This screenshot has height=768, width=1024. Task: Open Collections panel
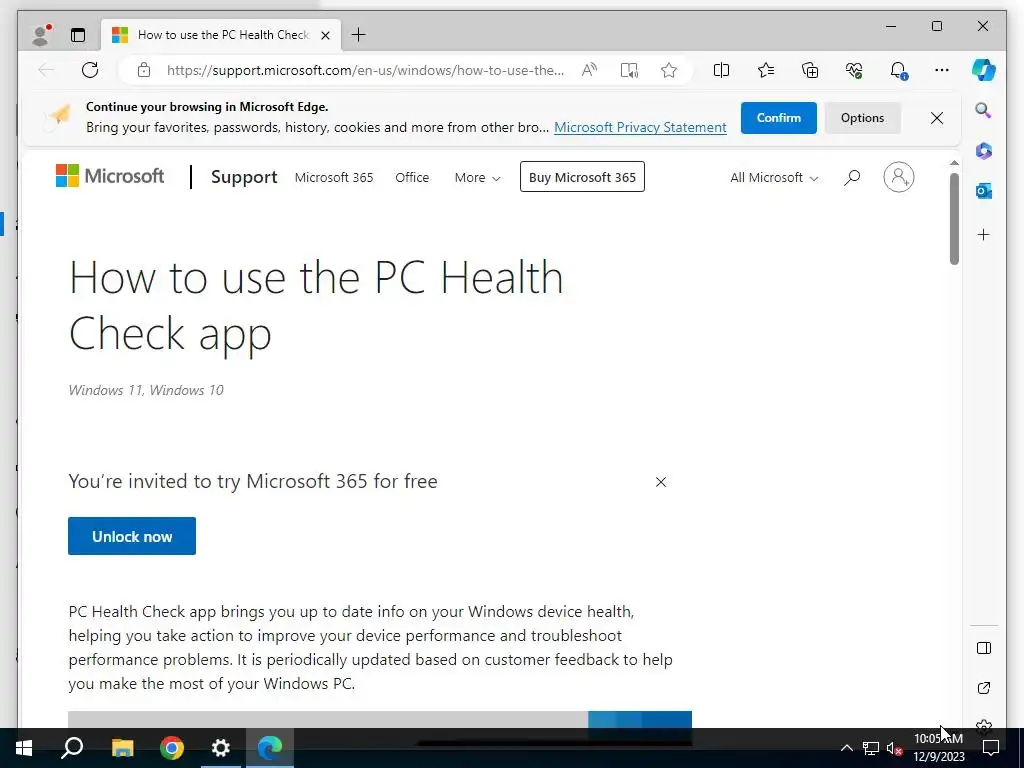click(x=810, y=70)
